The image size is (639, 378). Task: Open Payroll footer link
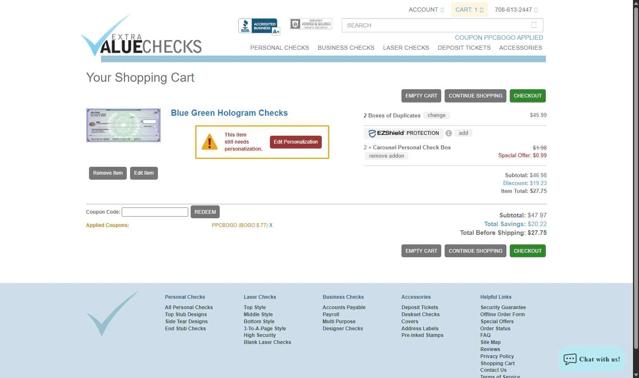331,314
